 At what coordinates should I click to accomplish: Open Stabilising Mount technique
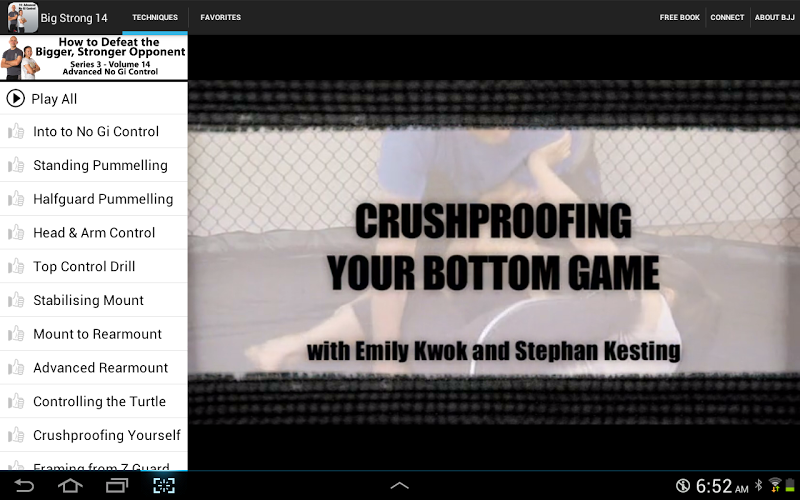(x=88, y=300)
